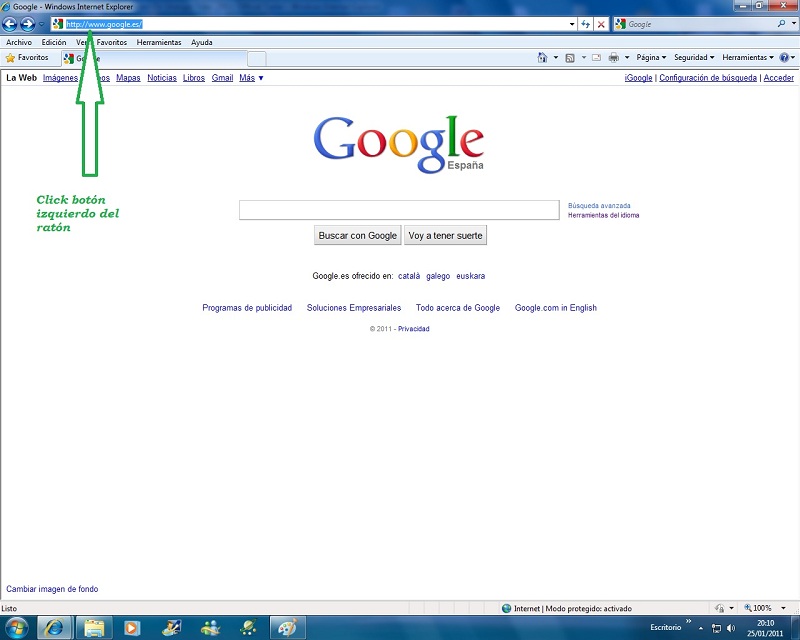This screenshot has width=800, height=640.
Task: Switch Google to galego
Action: point(438,276)
